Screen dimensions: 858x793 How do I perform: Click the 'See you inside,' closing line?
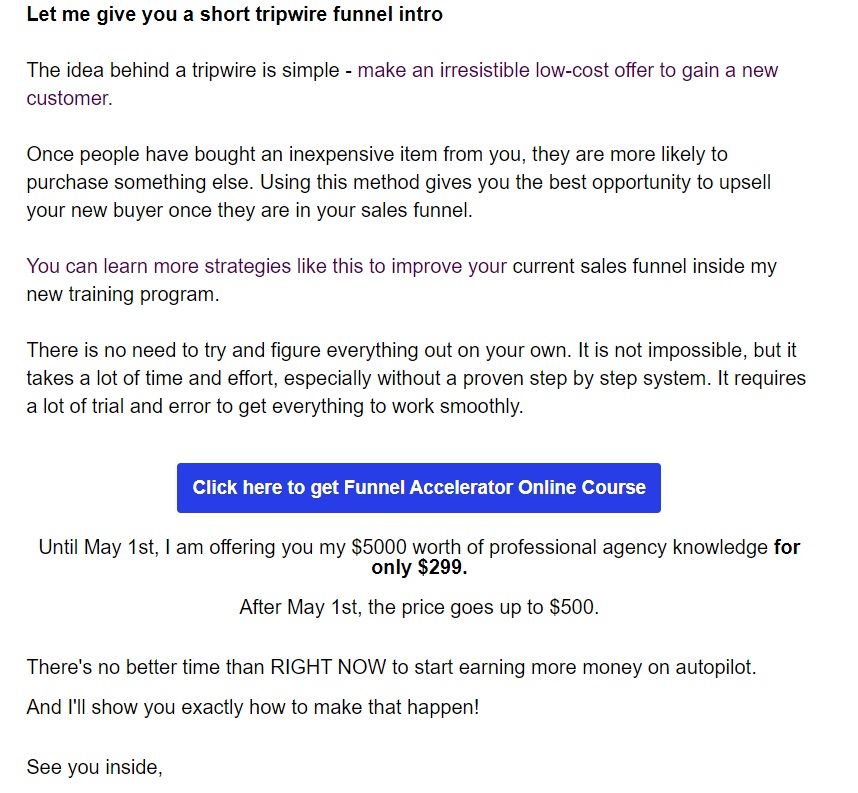[95, 767]
